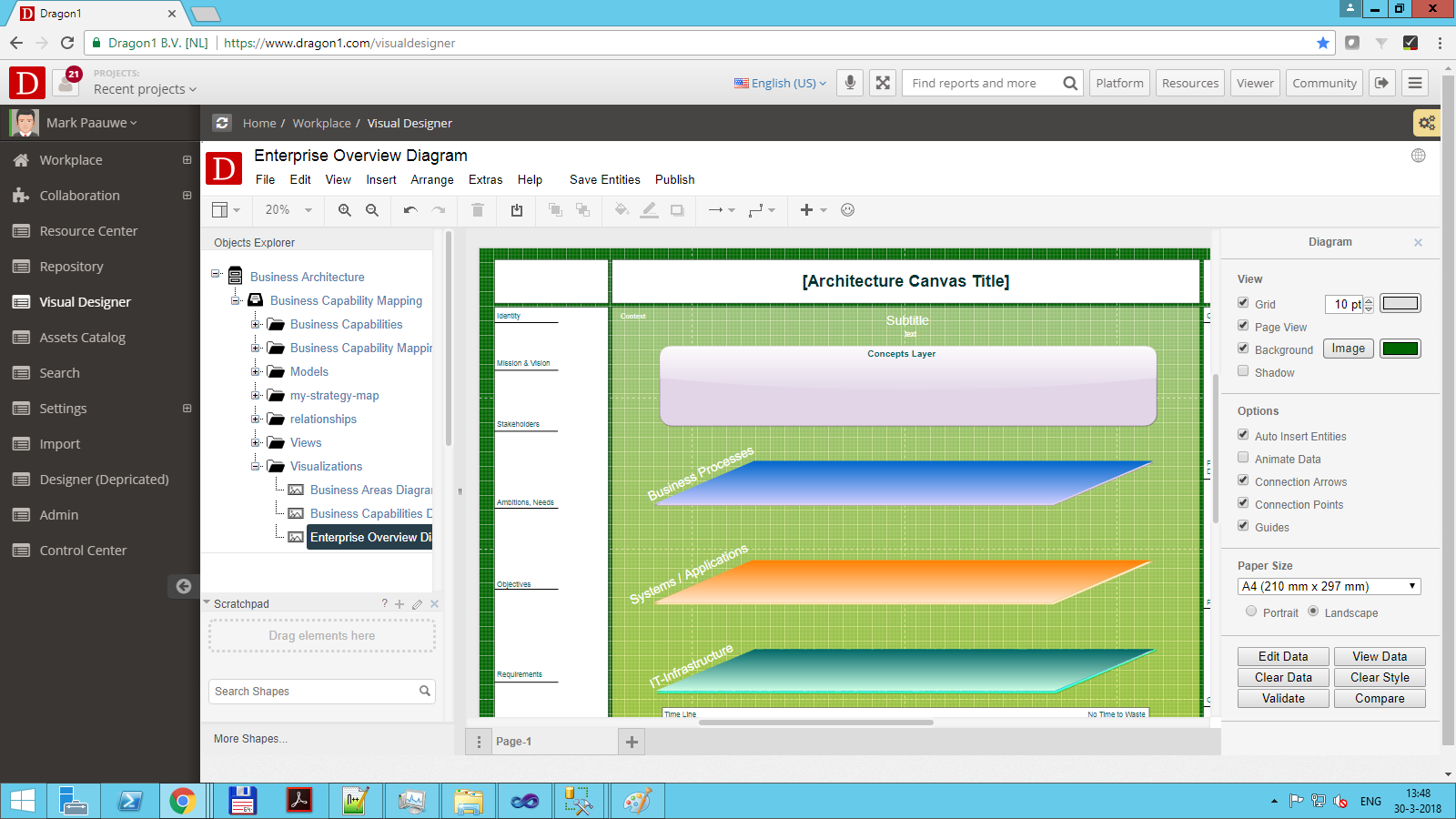1456x819 pixels.
Task: Click the Clear Style button
Action: tap(1380, 678)
